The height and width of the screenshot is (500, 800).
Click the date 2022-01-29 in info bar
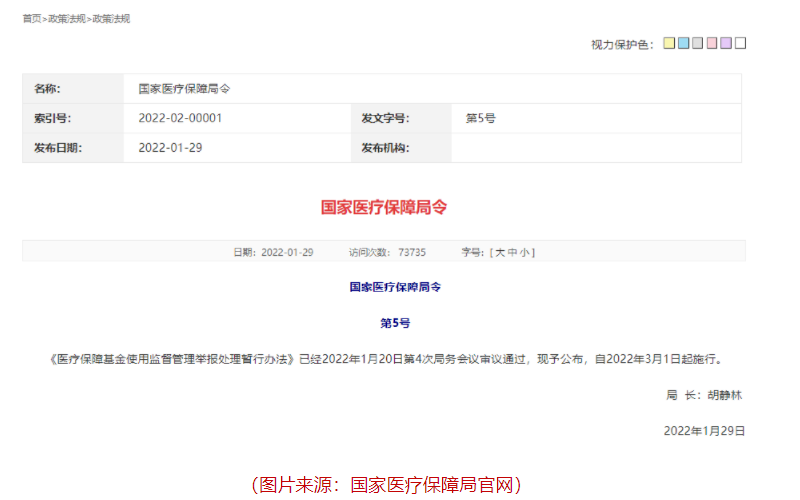(x=287, y=253)
